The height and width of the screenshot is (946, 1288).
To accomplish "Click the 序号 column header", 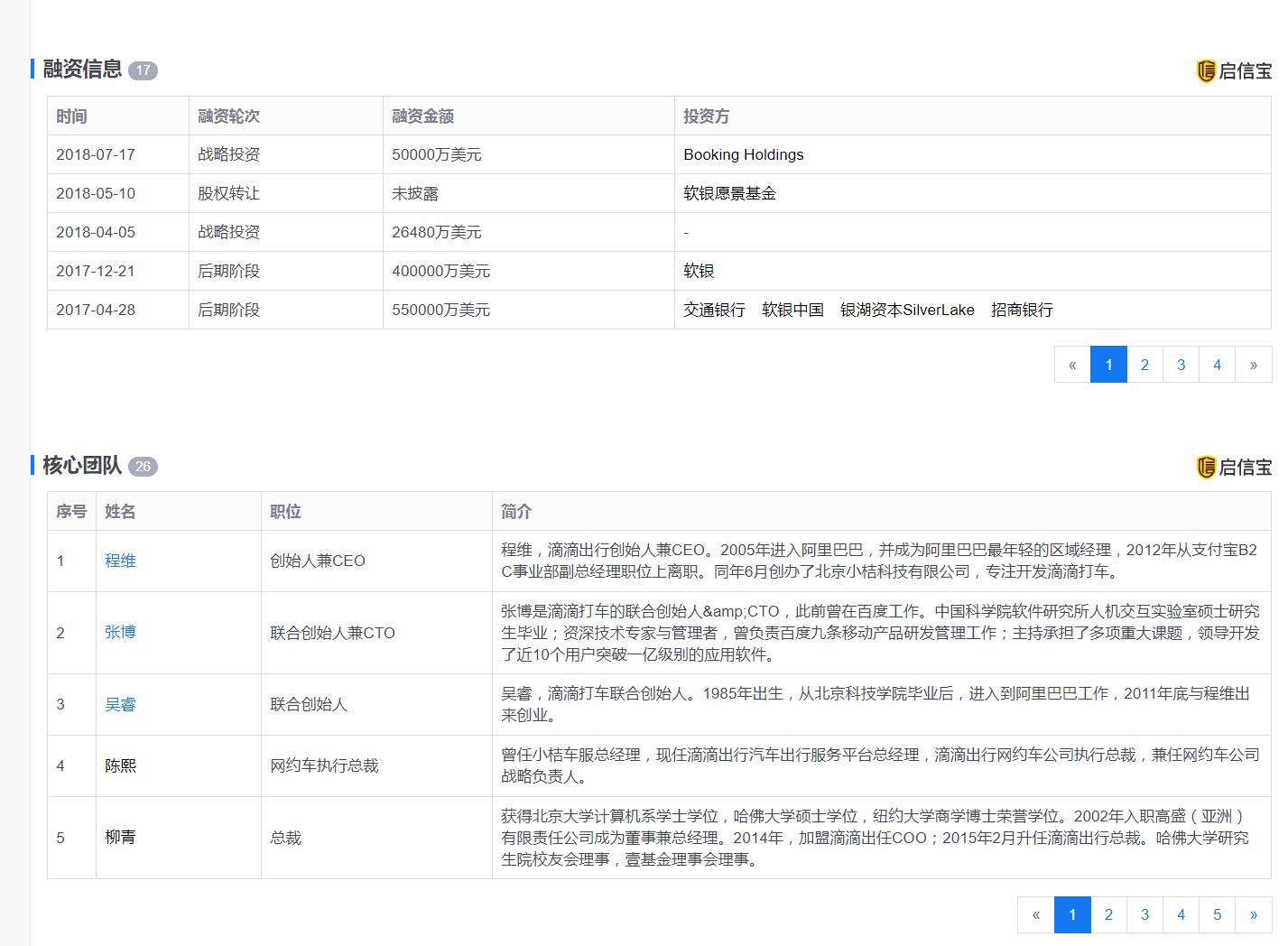I will [71, 512].
